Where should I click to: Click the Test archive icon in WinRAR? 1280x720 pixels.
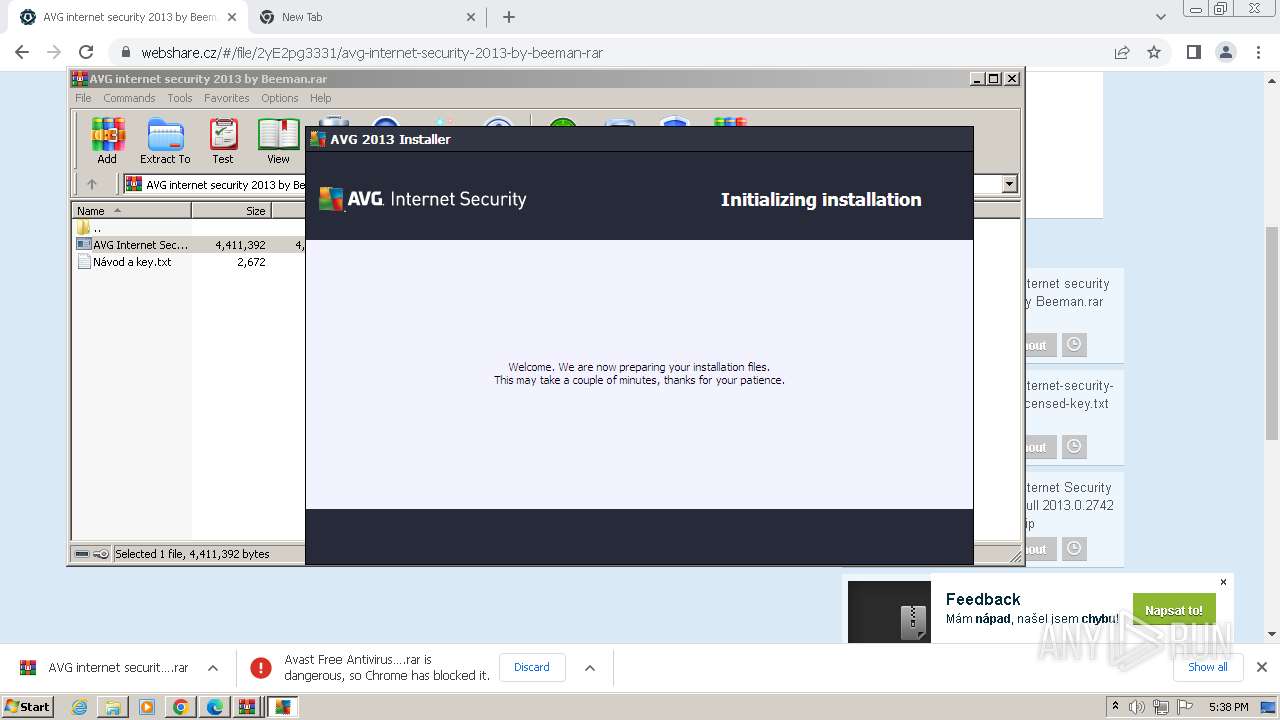pos(223,141)
